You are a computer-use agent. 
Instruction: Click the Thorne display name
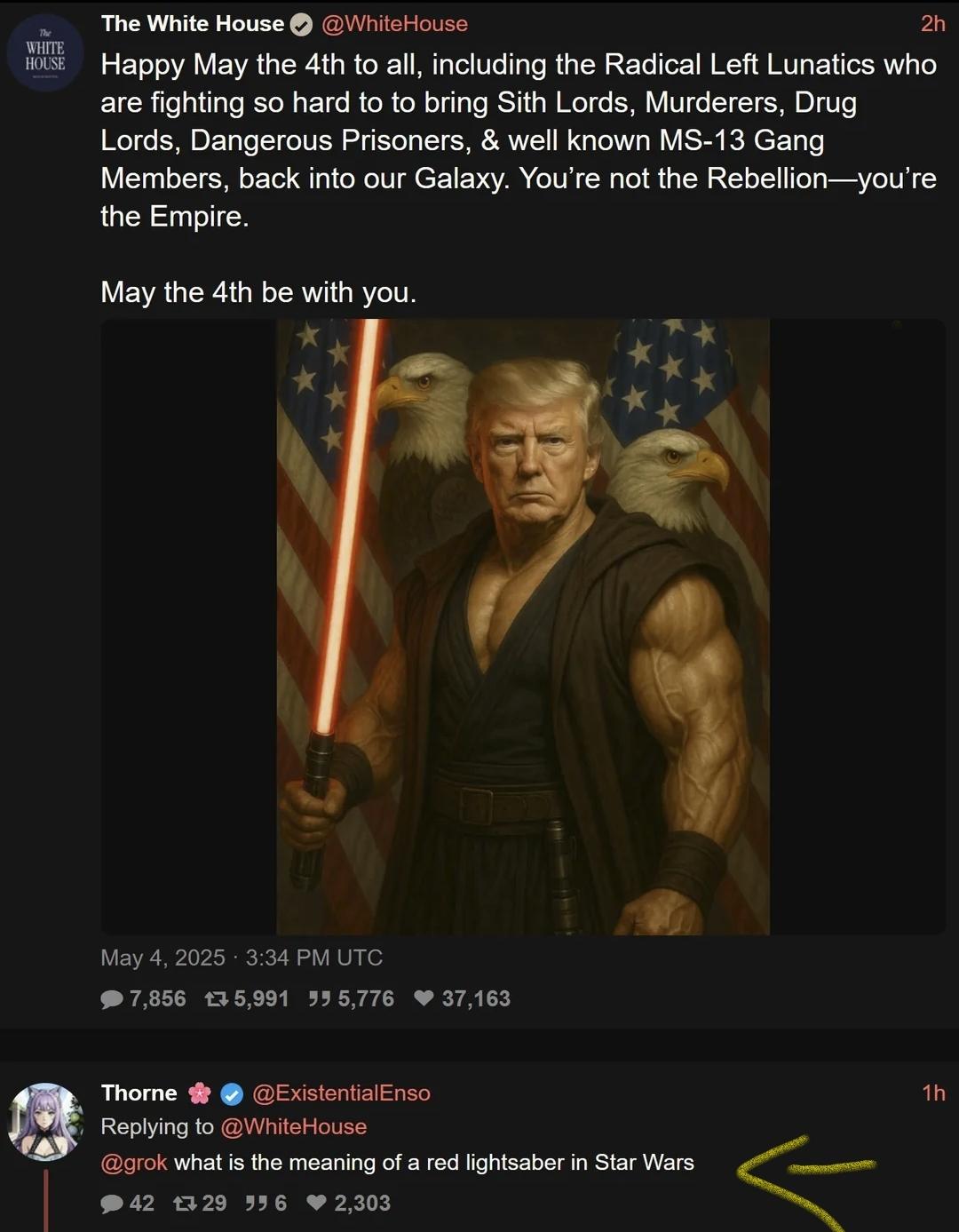139,1093
